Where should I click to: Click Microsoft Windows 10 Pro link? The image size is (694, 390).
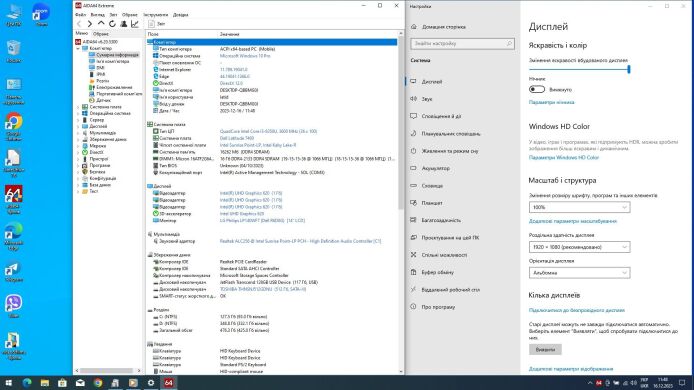(245, 56)
